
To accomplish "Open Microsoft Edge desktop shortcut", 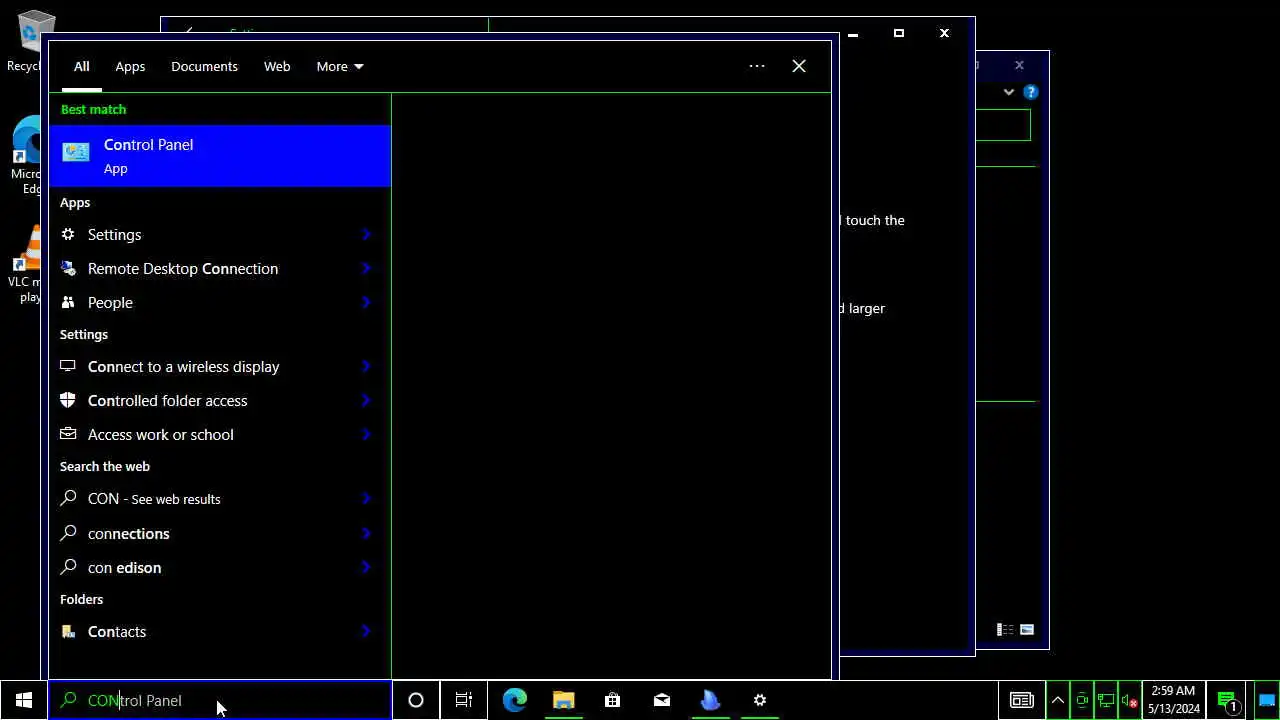I will point(25,155).
